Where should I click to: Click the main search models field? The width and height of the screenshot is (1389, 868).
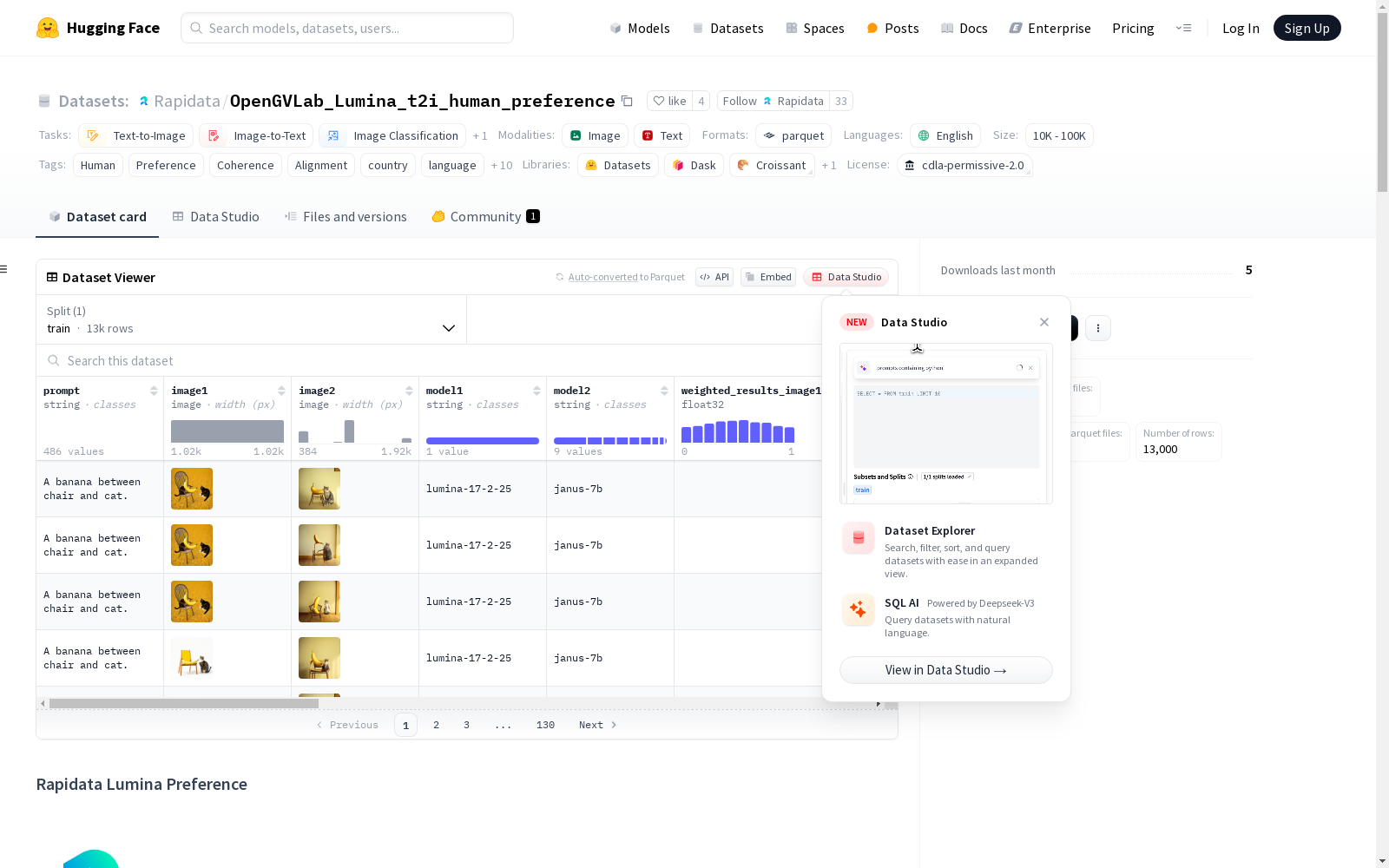point(347,28)
